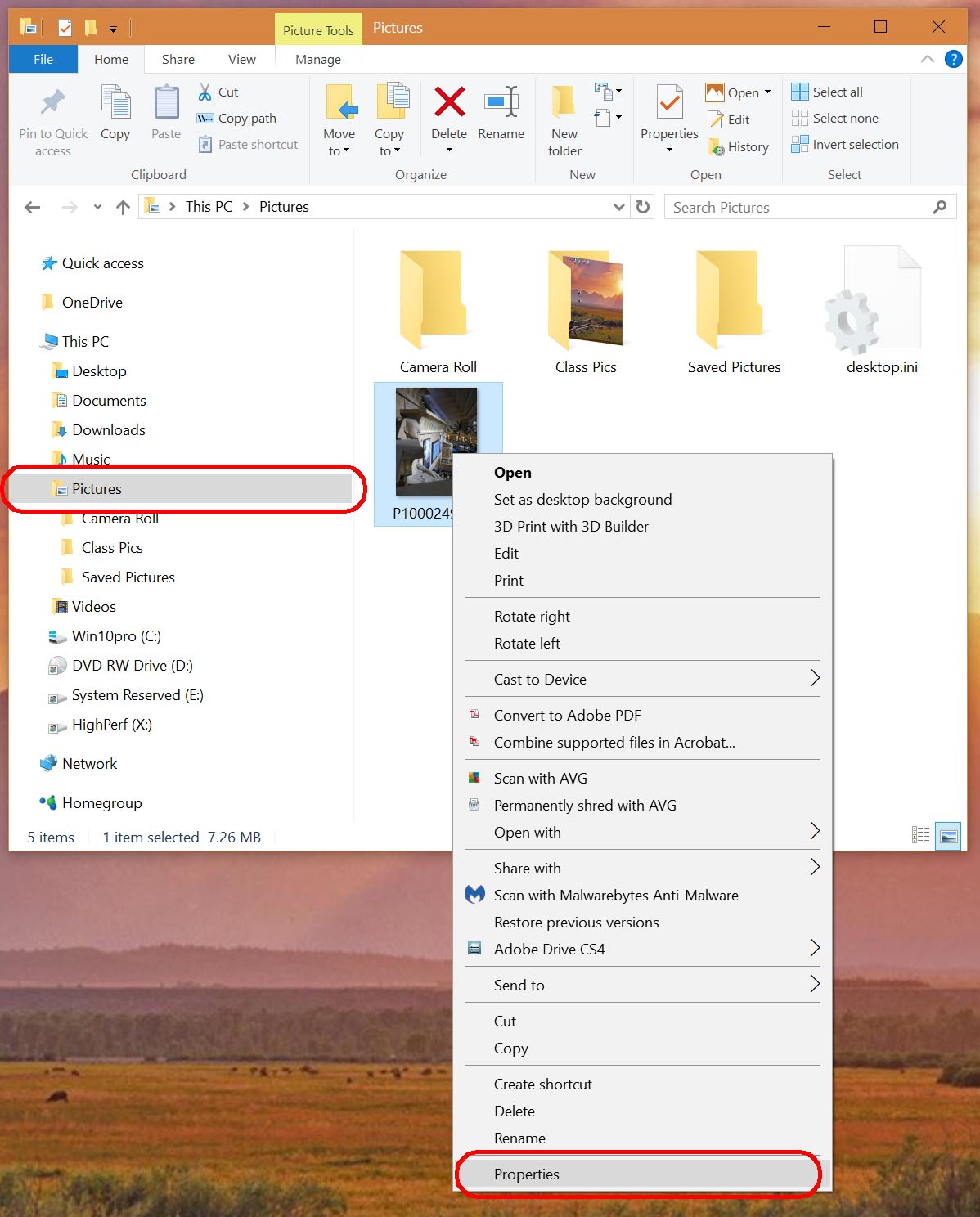Switch to Details view layout icon

[920, 835]
